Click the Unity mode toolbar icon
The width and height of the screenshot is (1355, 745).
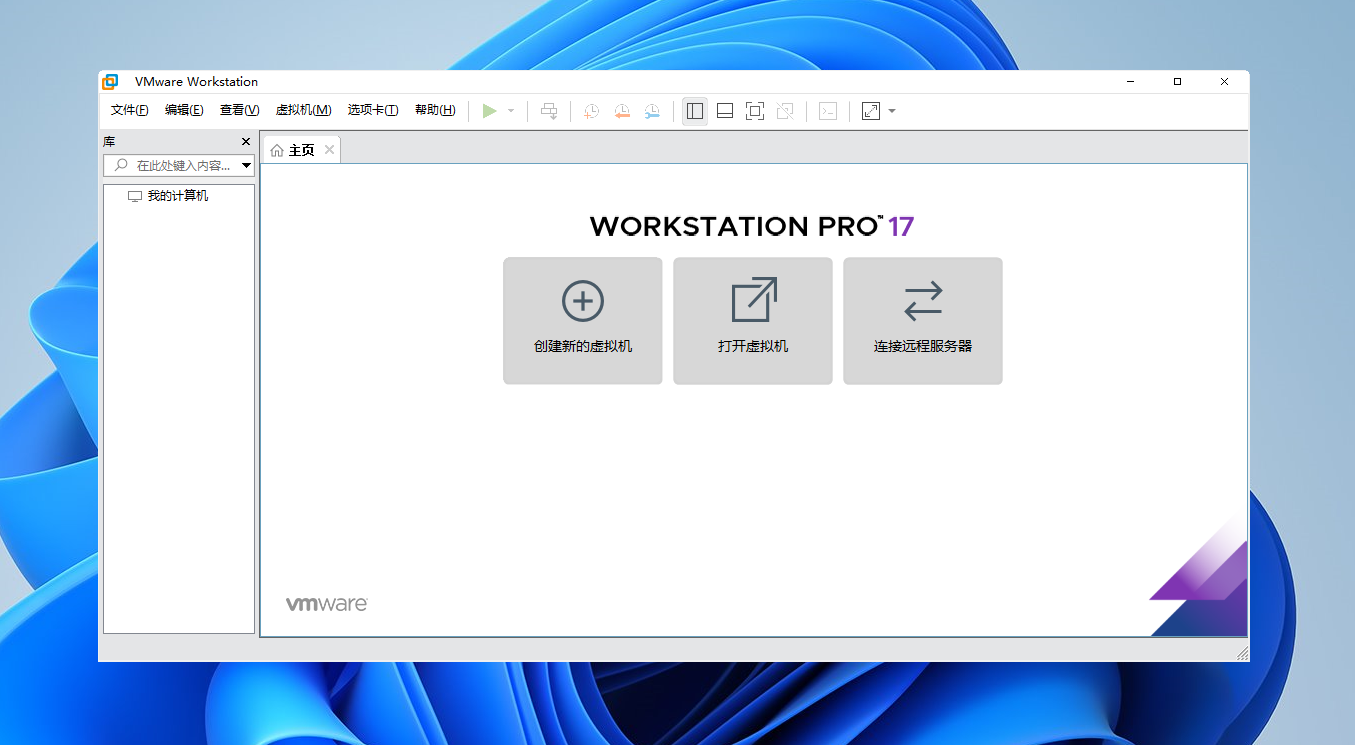[x=785, y=111]
